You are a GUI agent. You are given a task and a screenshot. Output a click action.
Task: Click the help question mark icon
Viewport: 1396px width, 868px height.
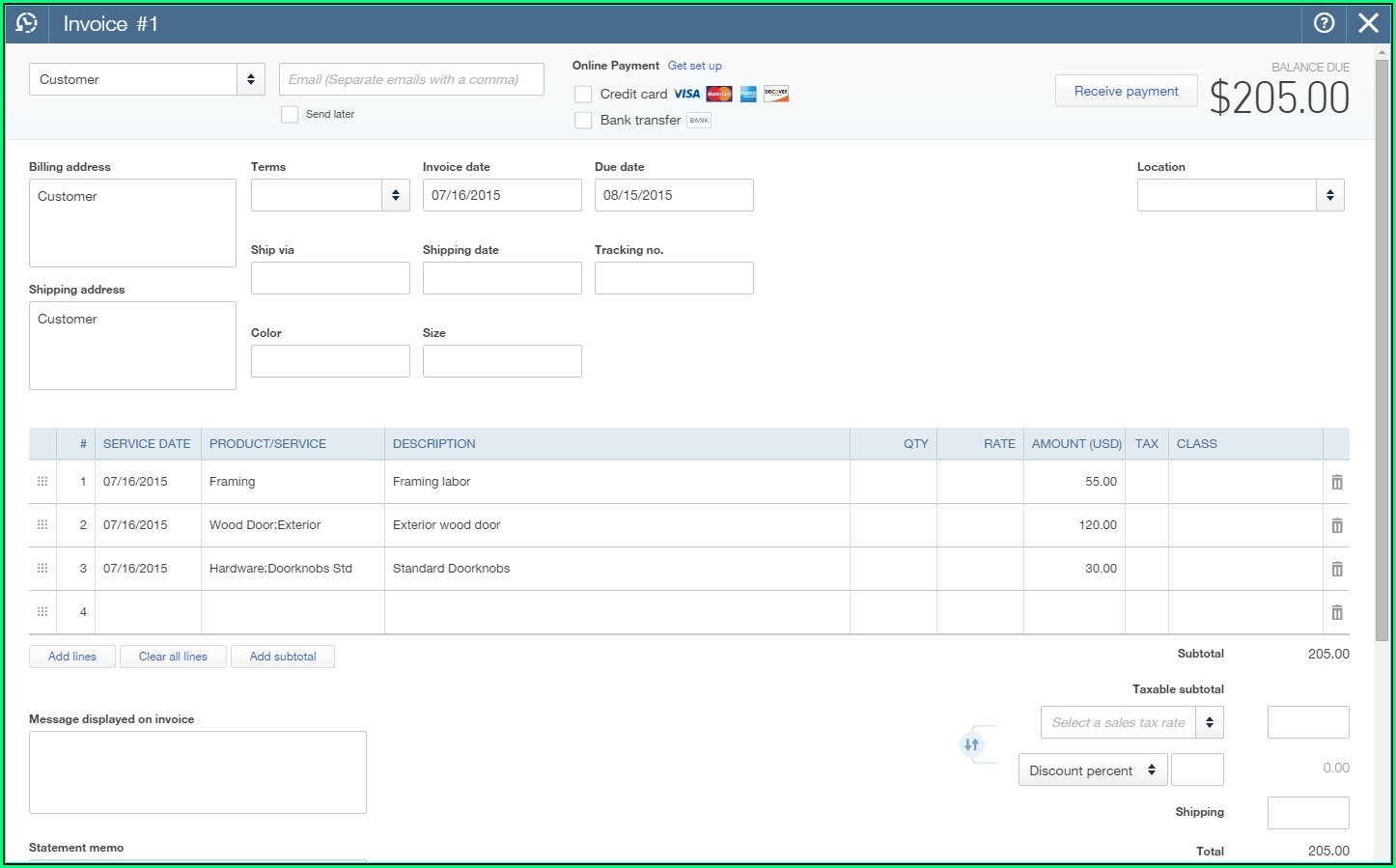click(1325, 23)
